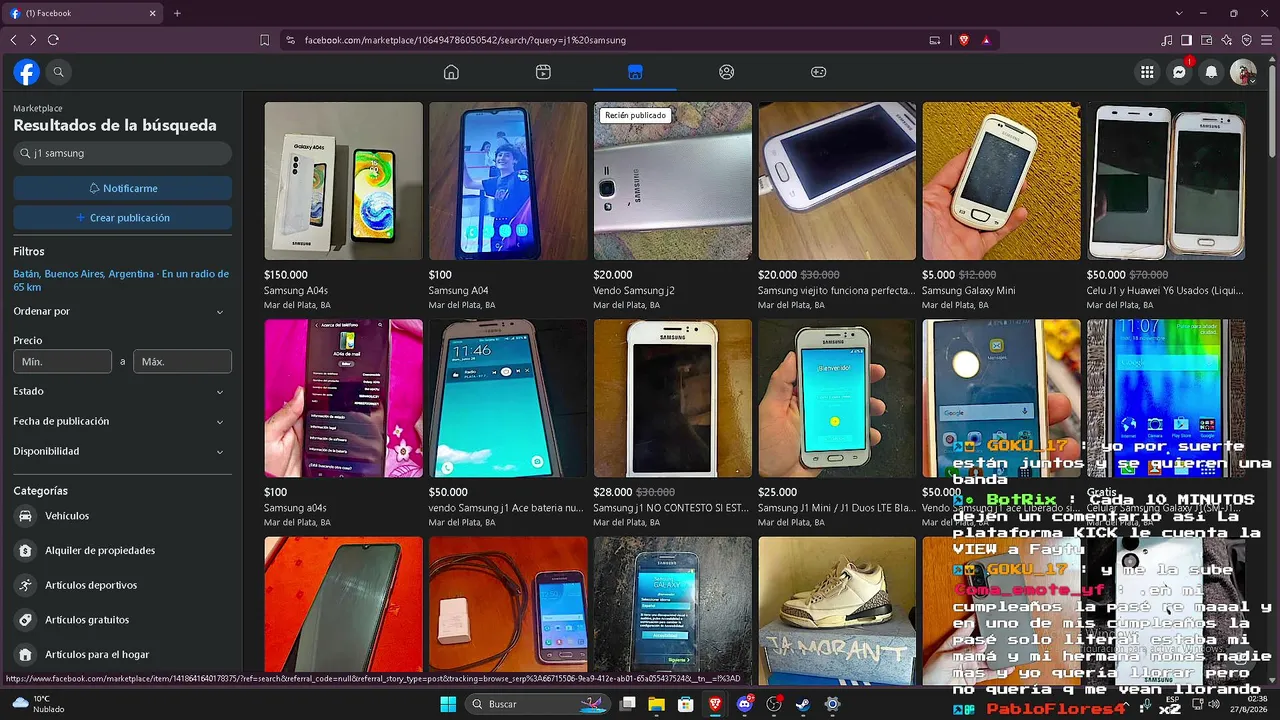
Task: Change the Batán, Buenos Aires location filter
Action: pyautogui.click(x=121, y=280)
